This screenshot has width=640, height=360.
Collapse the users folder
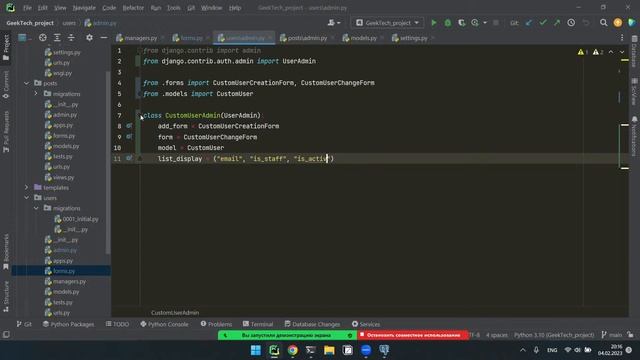[x=27, y=198]
